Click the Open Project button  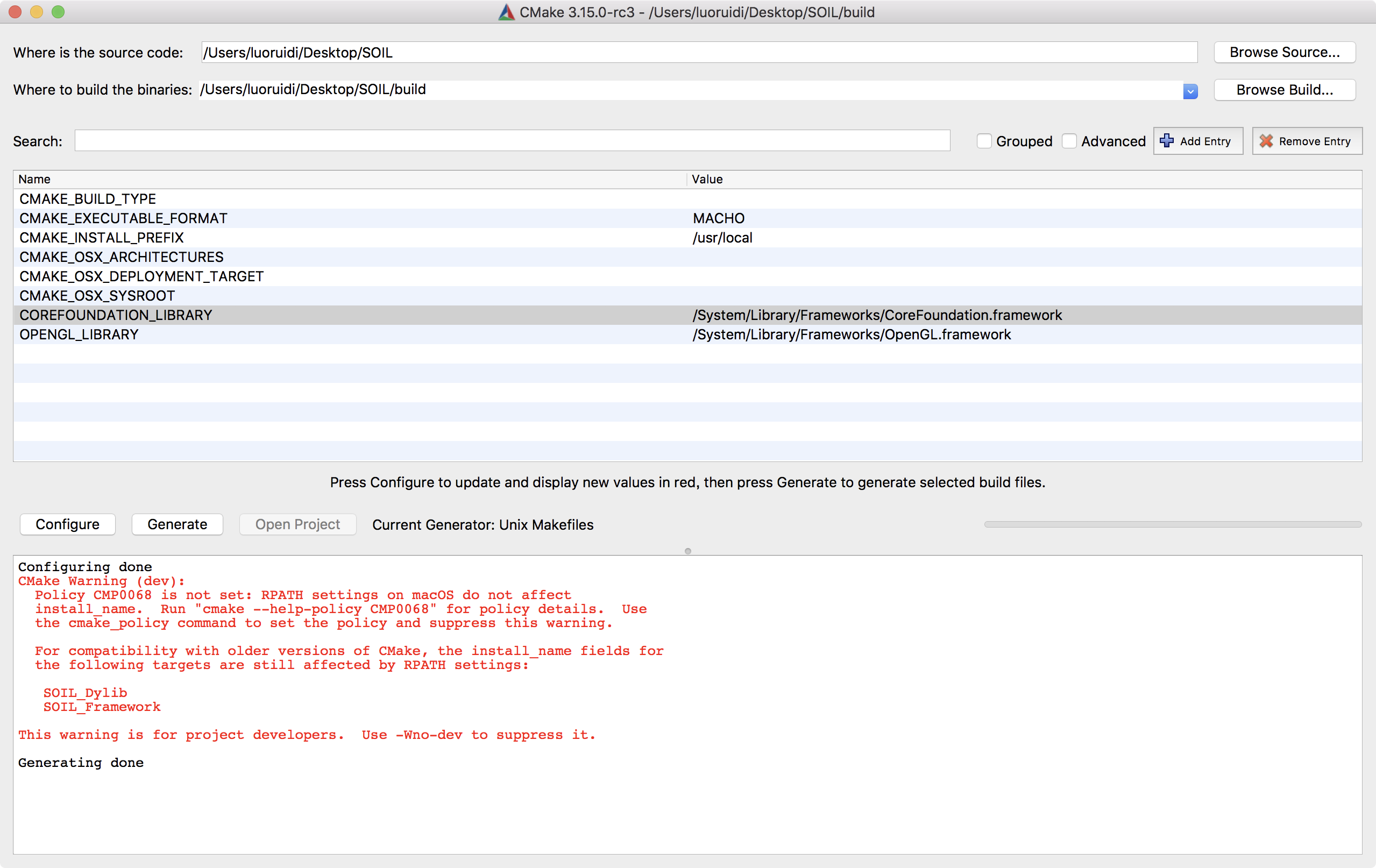click(297, 524)
